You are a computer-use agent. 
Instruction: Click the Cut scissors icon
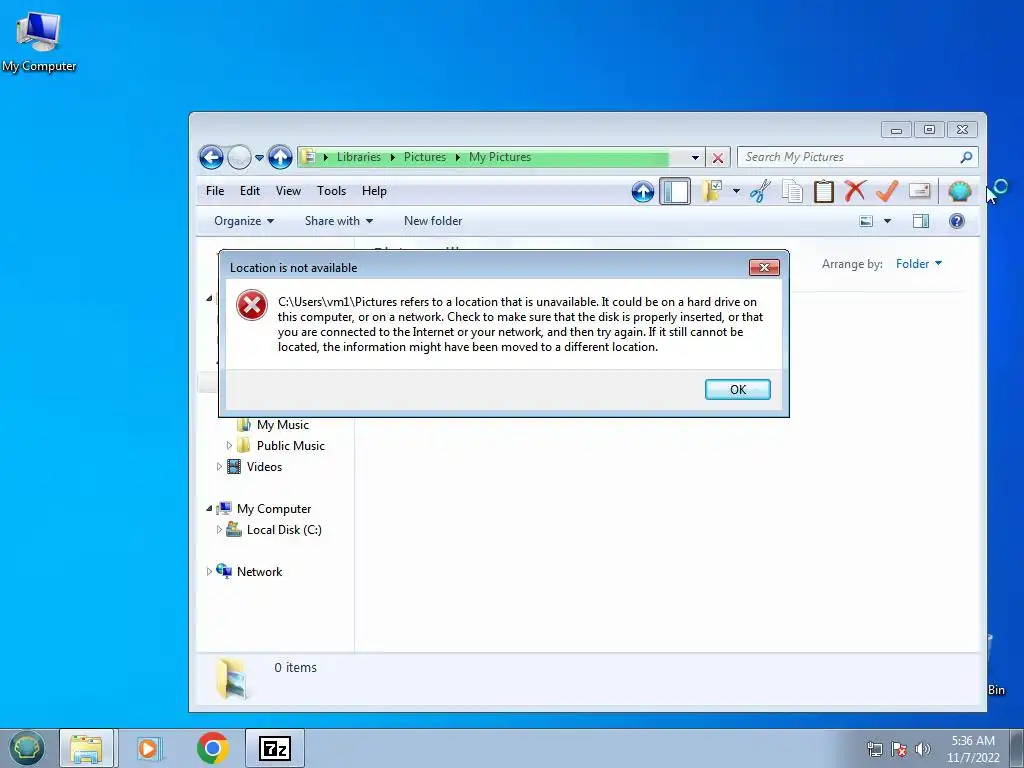760,191
